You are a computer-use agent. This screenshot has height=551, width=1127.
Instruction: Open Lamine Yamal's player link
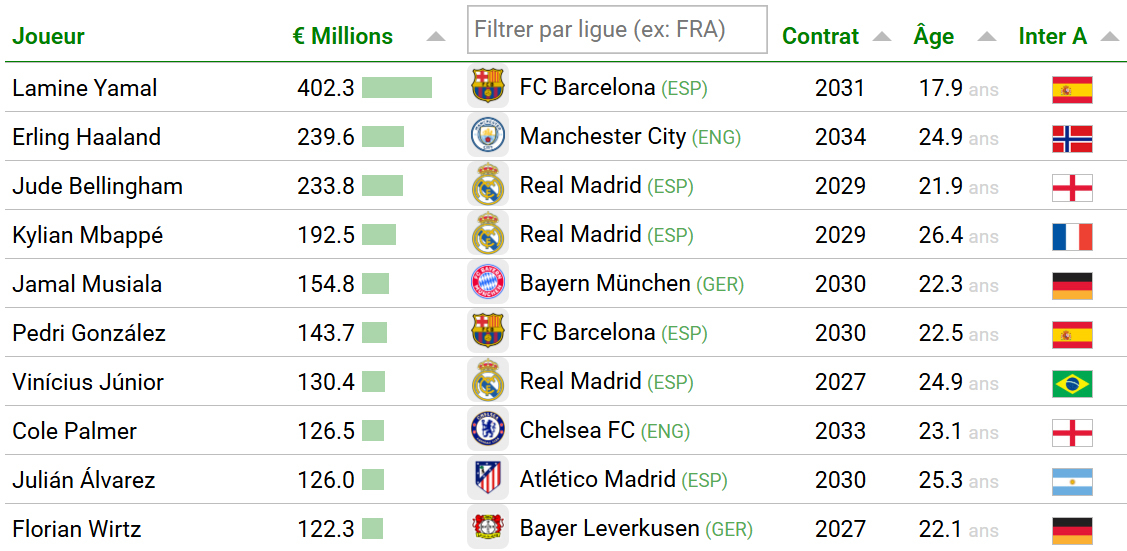click(x=85, y=88)
